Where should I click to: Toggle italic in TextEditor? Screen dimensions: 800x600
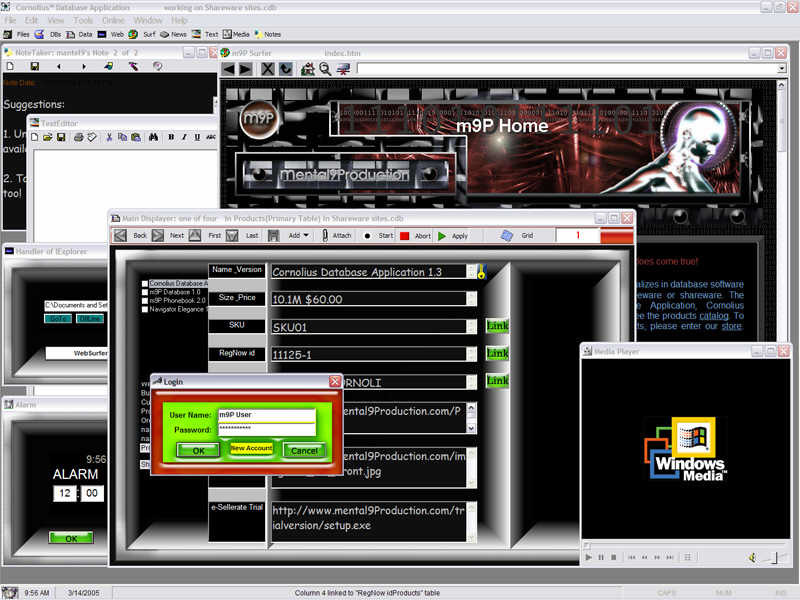coord(184,137)
